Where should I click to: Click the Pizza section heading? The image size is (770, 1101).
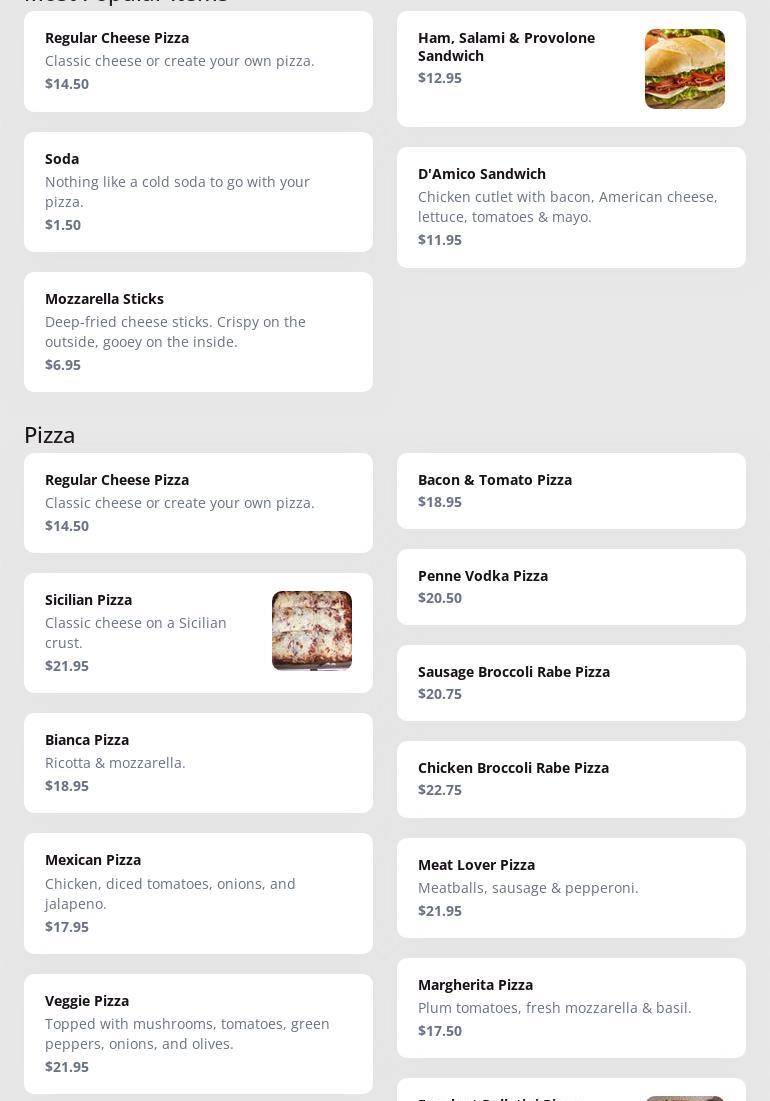point(50,435)
